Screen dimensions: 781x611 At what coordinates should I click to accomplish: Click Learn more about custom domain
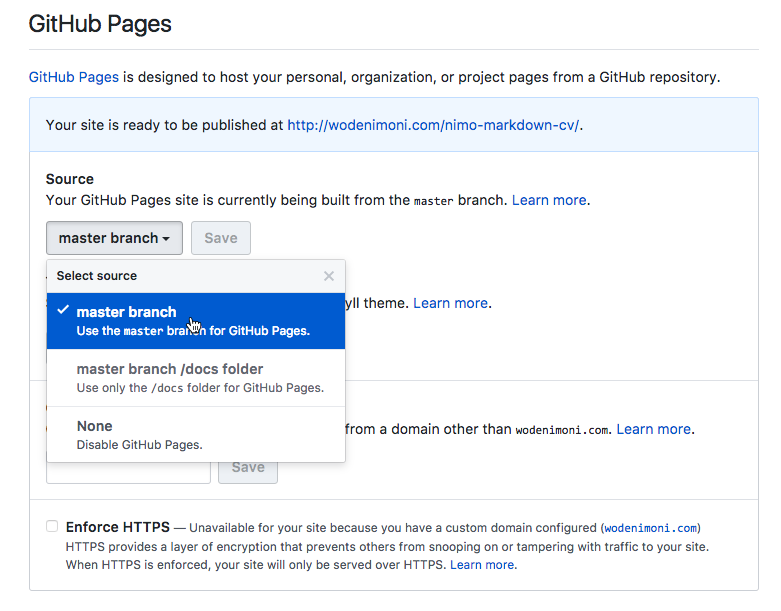tap(653, 429)
